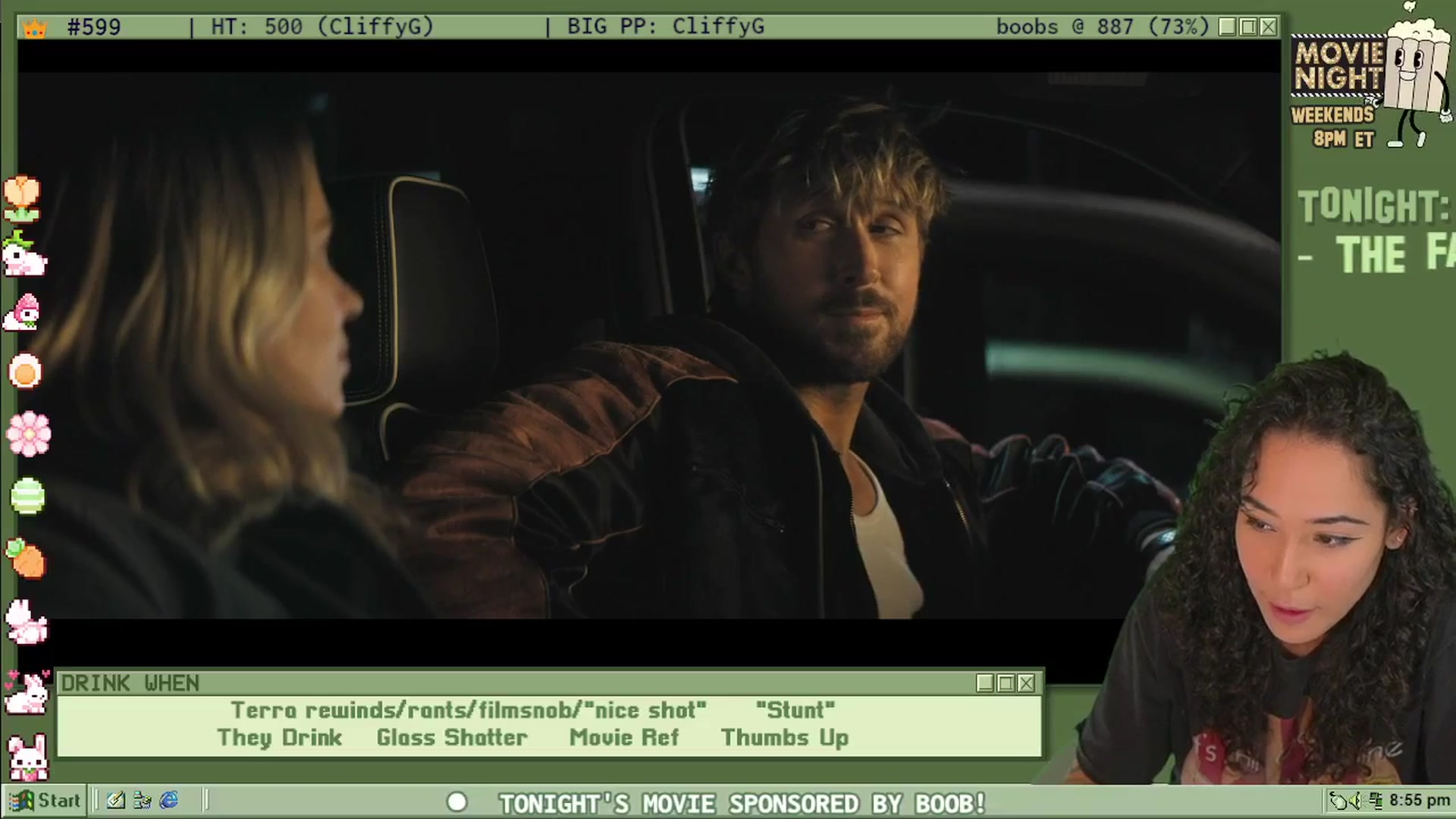
Task: Minimize the movie player window
Action: coord(1228,27)
